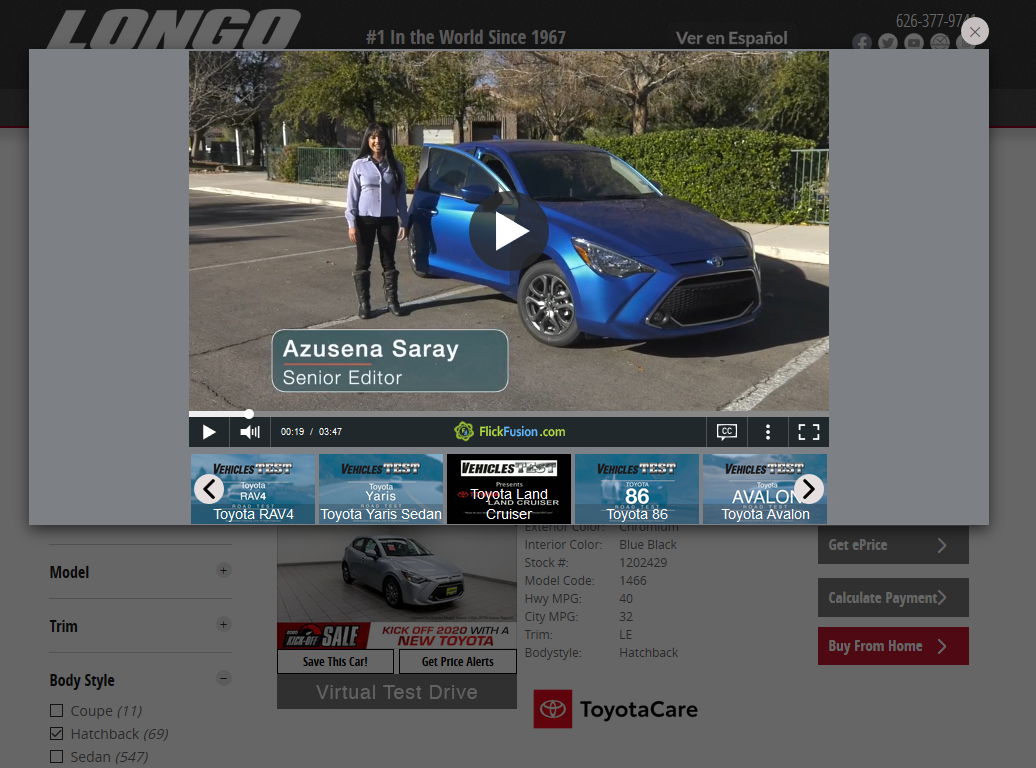Open the Virtual Test Drive button
The width and height of the screenshot is (1036, 768).
396,692
